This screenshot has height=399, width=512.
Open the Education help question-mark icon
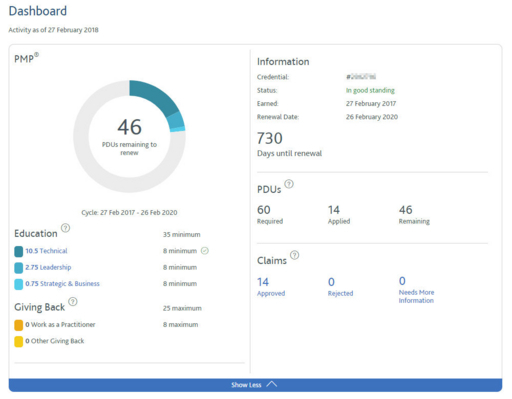click(x=66, y=228)
